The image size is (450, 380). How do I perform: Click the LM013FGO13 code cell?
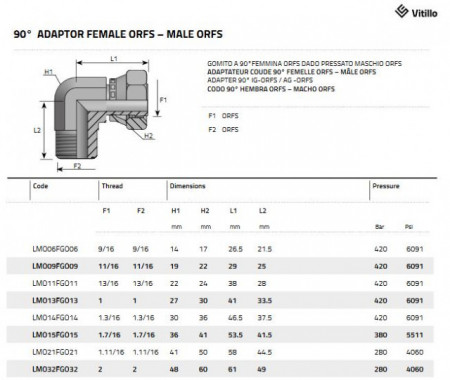point(55,301)
